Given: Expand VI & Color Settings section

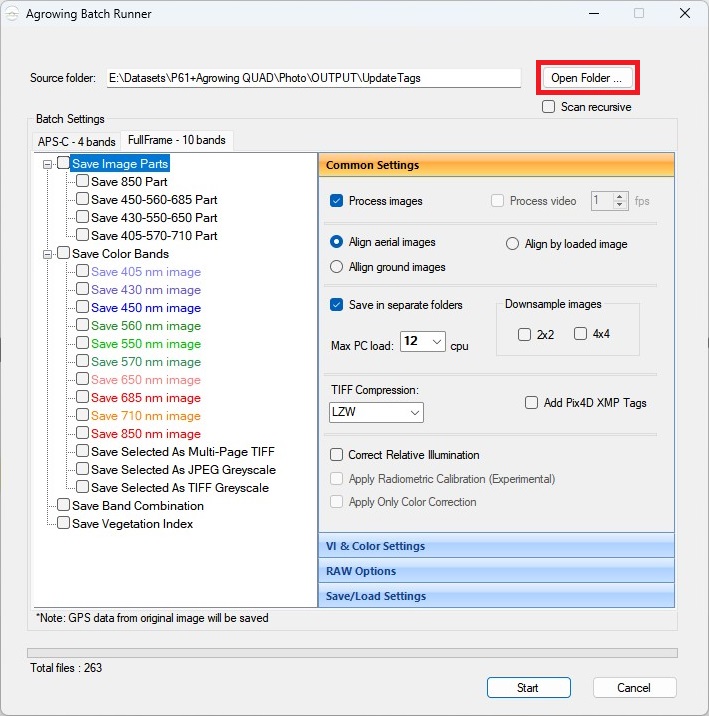Looking at the screenshot, I should pyautogui.click(x=496, y=546).
